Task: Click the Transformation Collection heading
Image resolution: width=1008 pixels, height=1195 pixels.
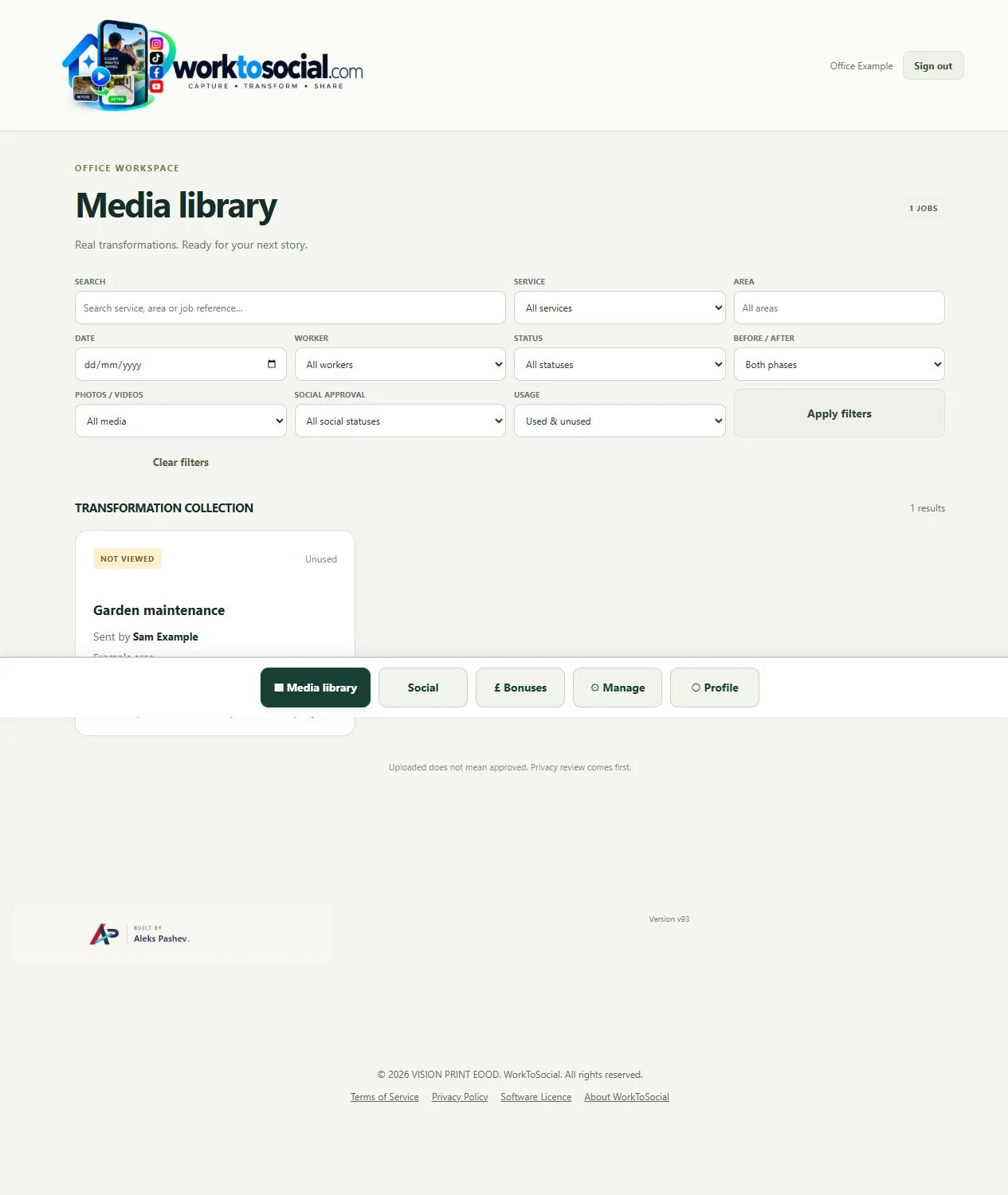Action: click(164, 508)
